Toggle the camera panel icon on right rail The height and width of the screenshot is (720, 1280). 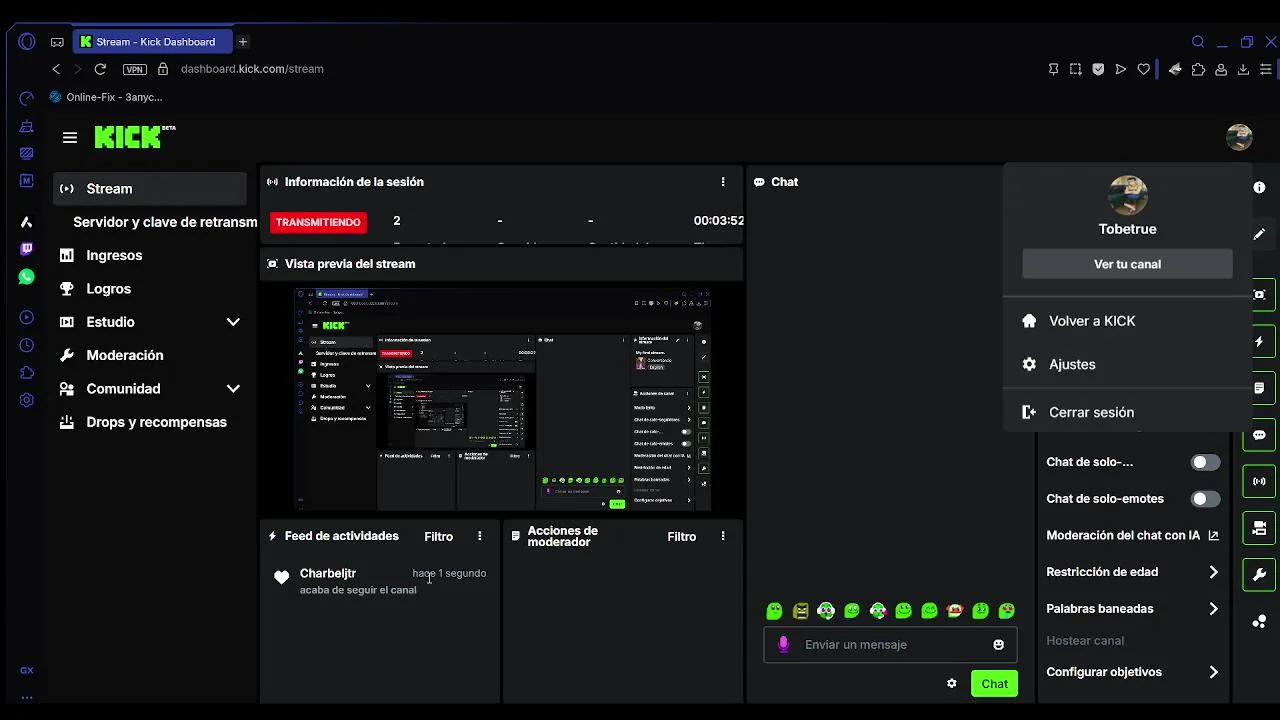coord(1259,528)
